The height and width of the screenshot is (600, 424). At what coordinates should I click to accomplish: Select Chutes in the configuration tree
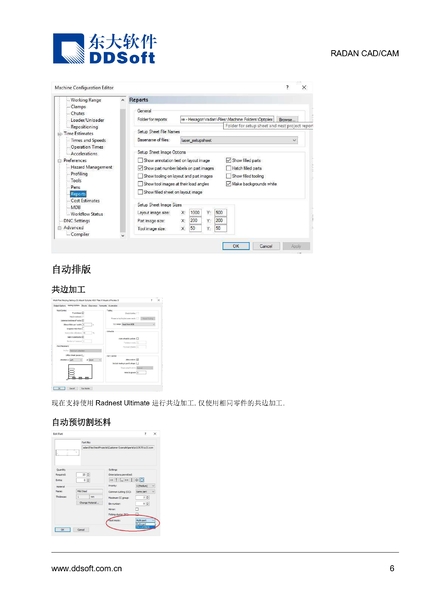coord(78,113)
